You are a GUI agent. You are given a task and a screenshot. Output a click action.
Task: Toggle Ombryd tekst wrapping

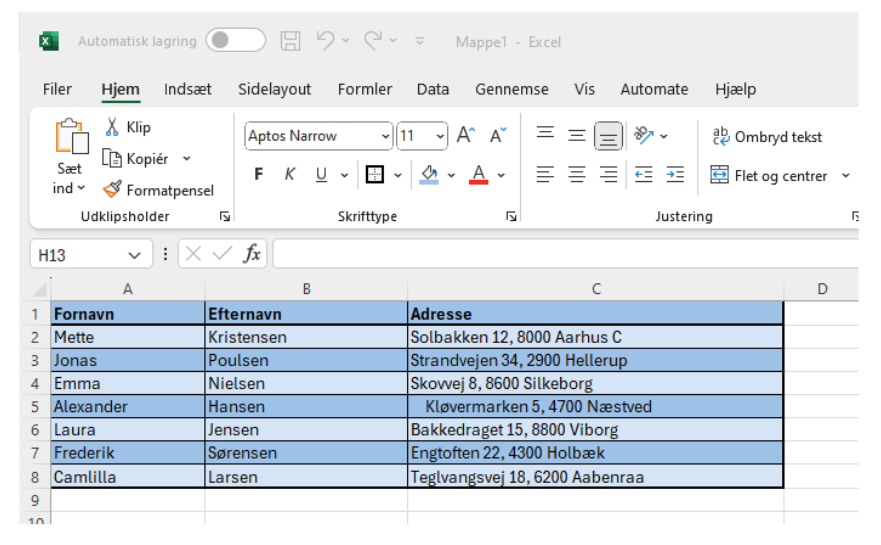click(767, 137)
